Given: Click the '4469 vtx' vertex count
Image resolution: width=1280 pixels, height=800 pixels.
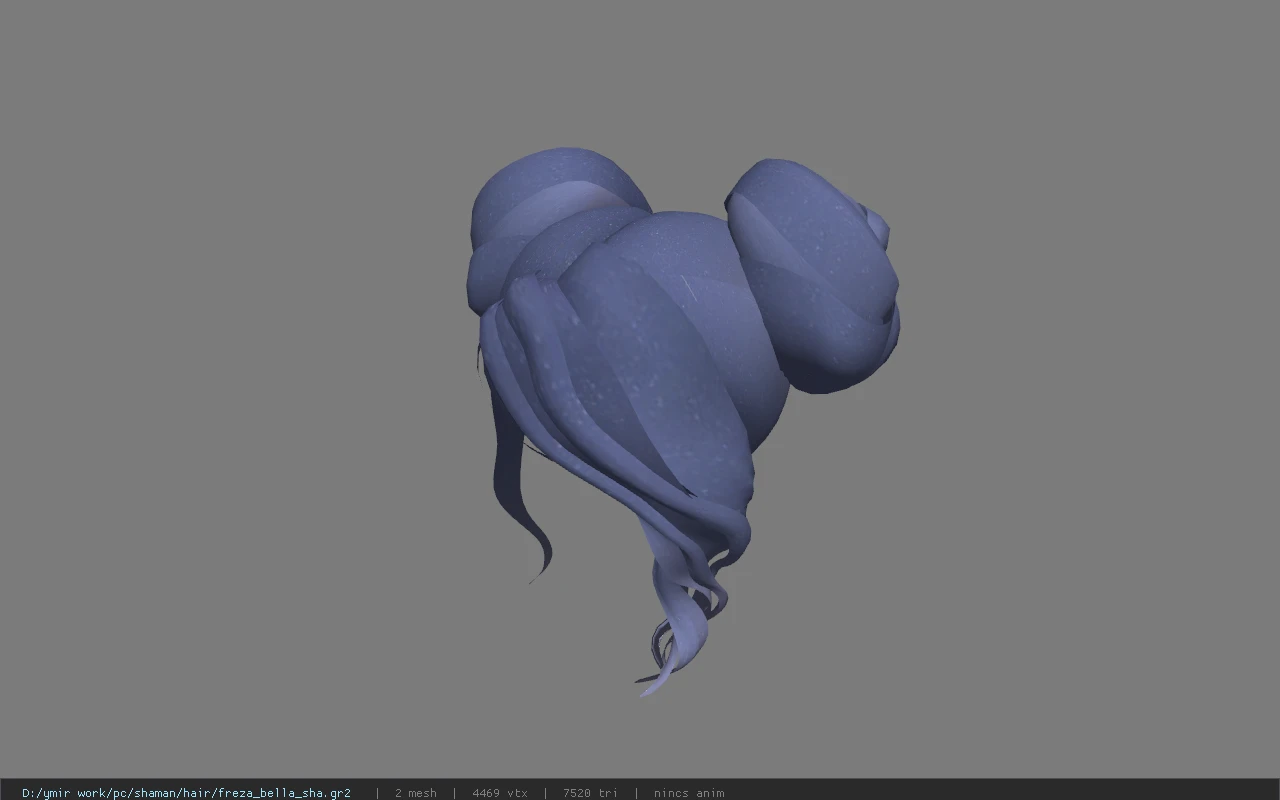Looking at the screenshot, I should (500, 793).
